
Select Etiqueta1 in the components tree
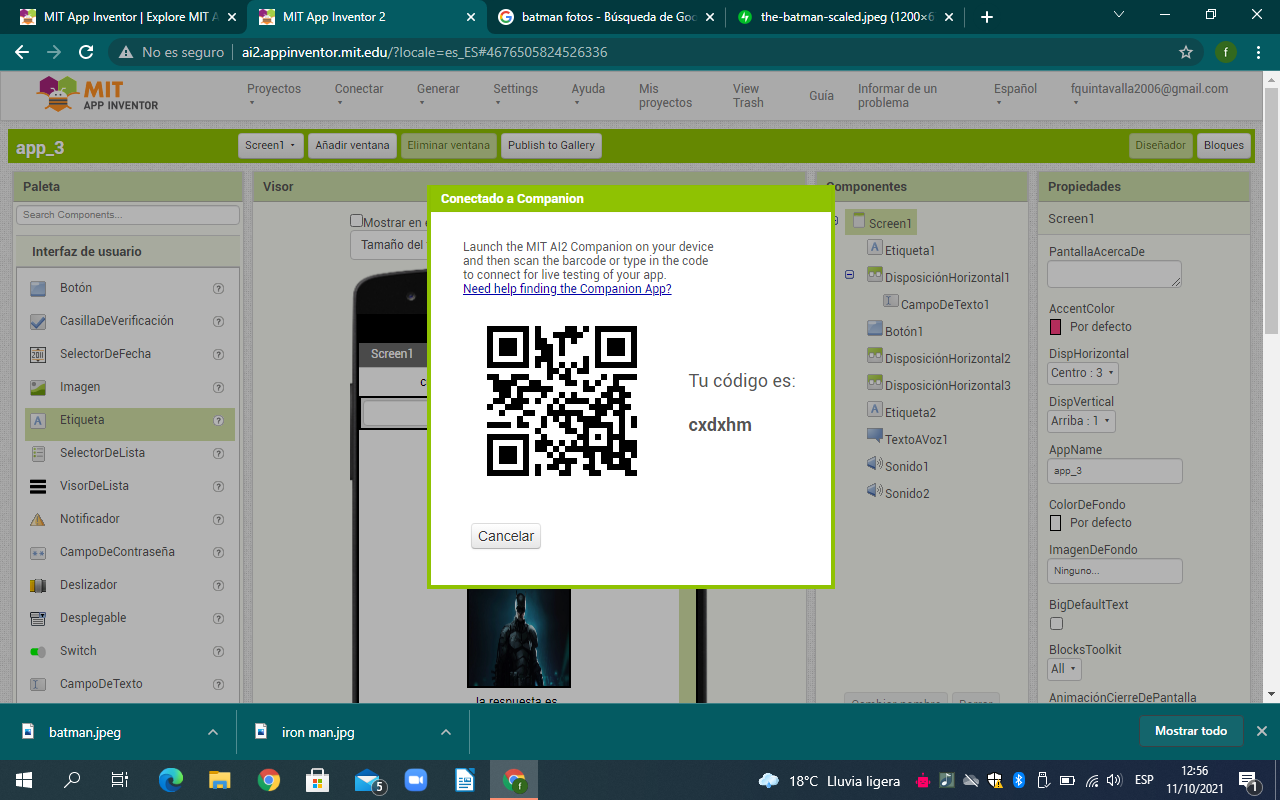(909, 250)
